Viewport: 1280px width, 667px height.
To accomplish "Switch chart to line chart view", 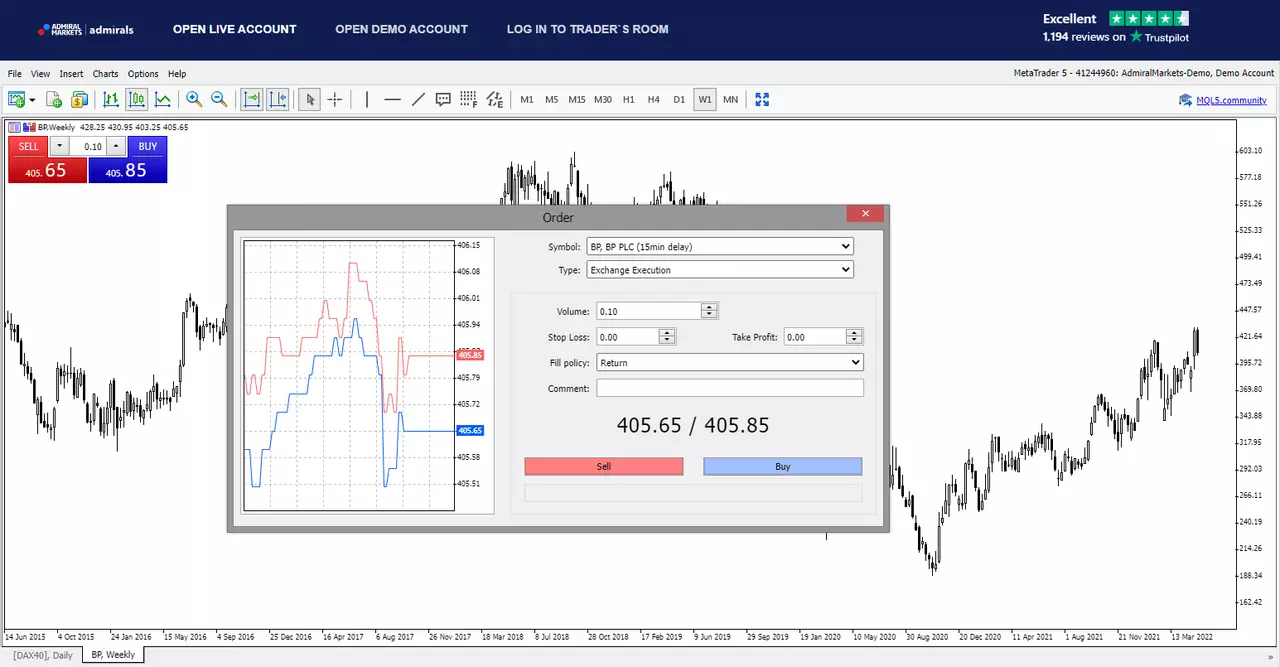I will [162, 99].
